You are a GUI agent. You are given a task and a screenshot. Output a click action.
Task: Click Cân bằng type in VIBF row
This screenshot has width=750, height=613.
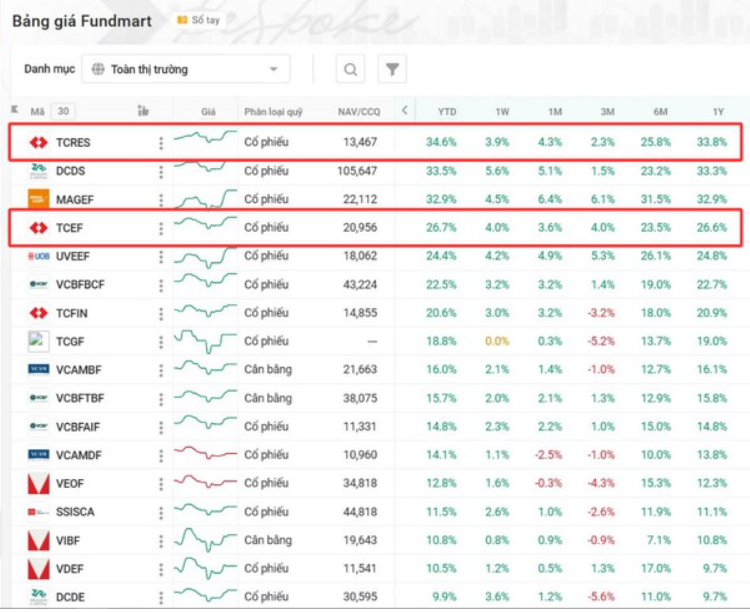point(268,540)
